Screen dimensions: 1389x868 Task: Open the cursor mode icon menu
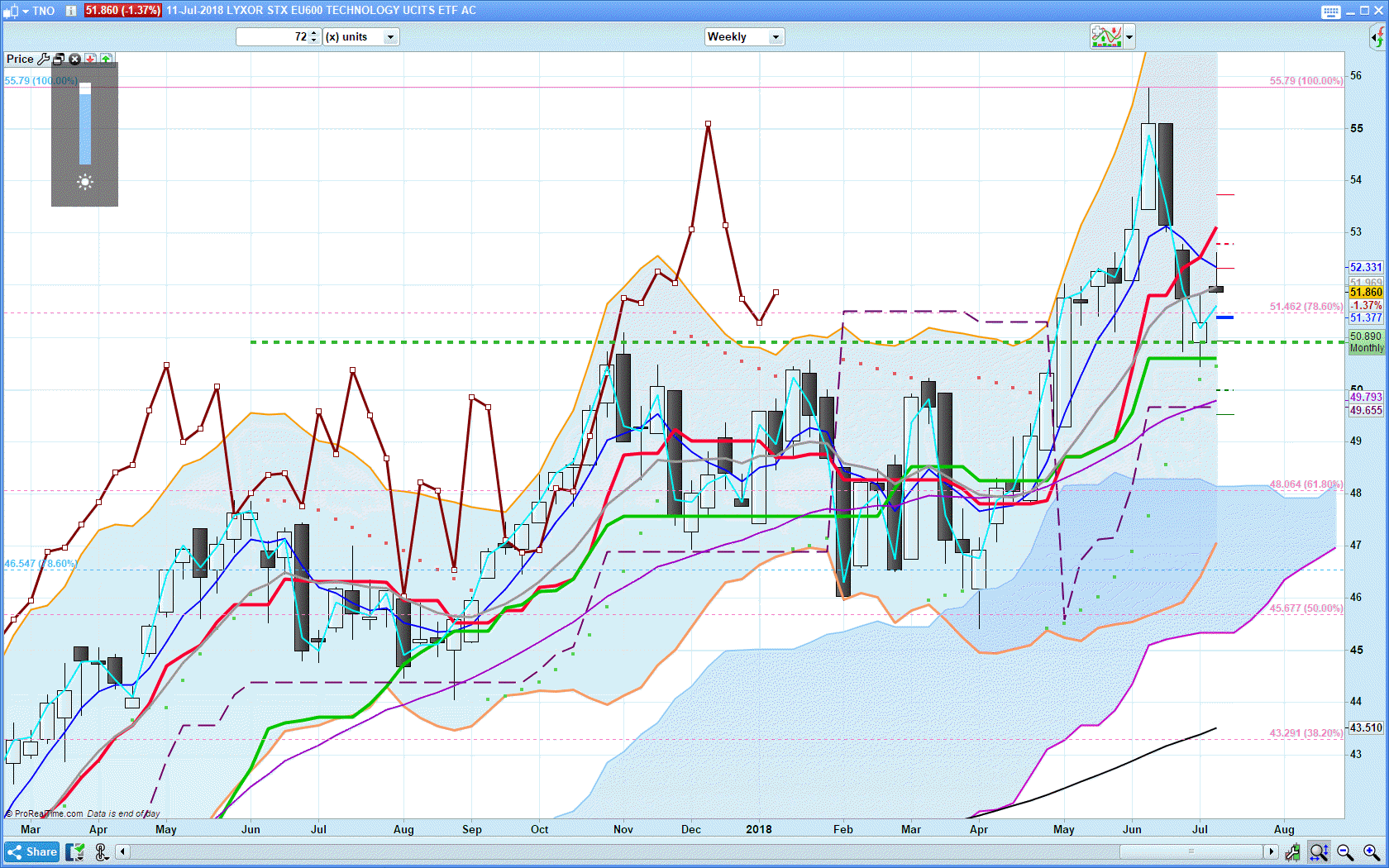(x=102, y=851)
